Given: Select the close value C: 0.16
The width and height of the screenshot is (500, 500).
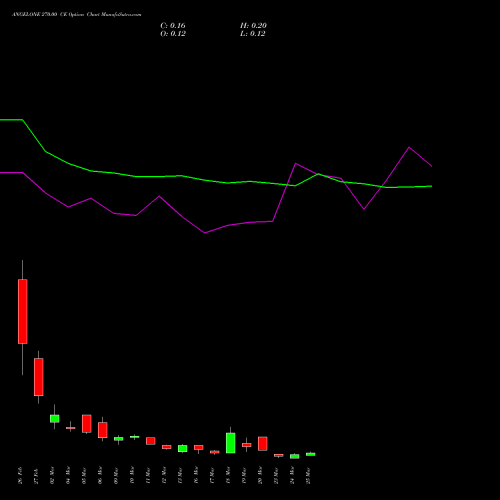Looking at the screenshot, I should 173,26.
